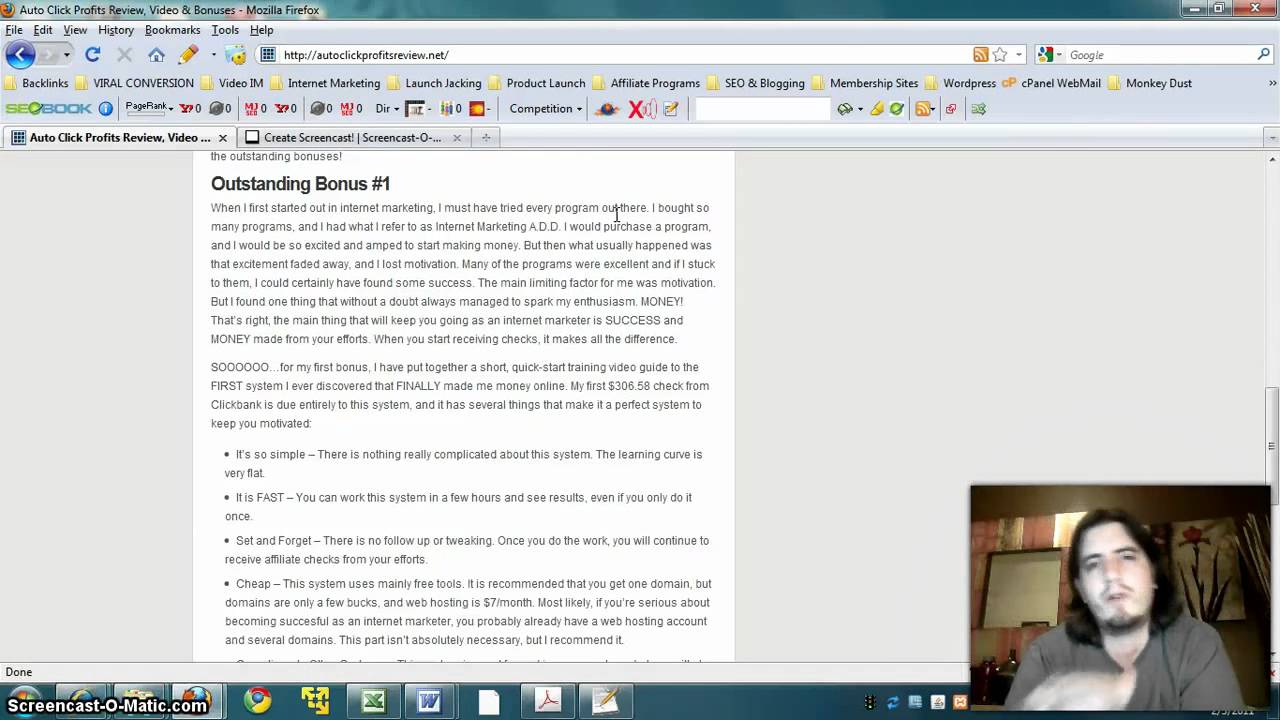
Task: Click the RSS feed icon in the address bar
Action: click(x=981, y=55)
